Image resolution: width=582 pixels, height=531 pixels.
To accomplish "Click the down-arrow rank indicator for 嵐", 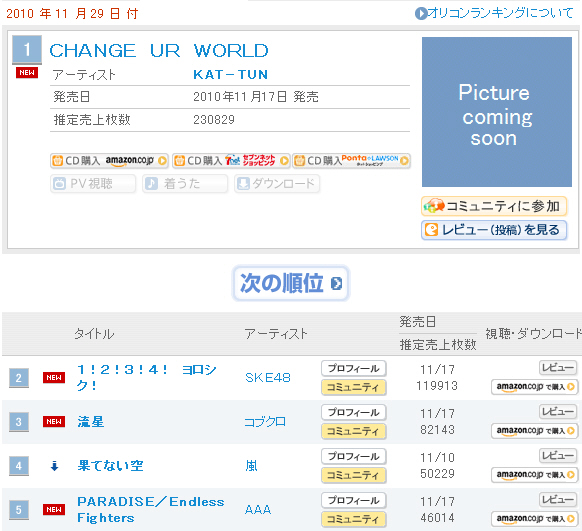I will (x=54, y=466).
